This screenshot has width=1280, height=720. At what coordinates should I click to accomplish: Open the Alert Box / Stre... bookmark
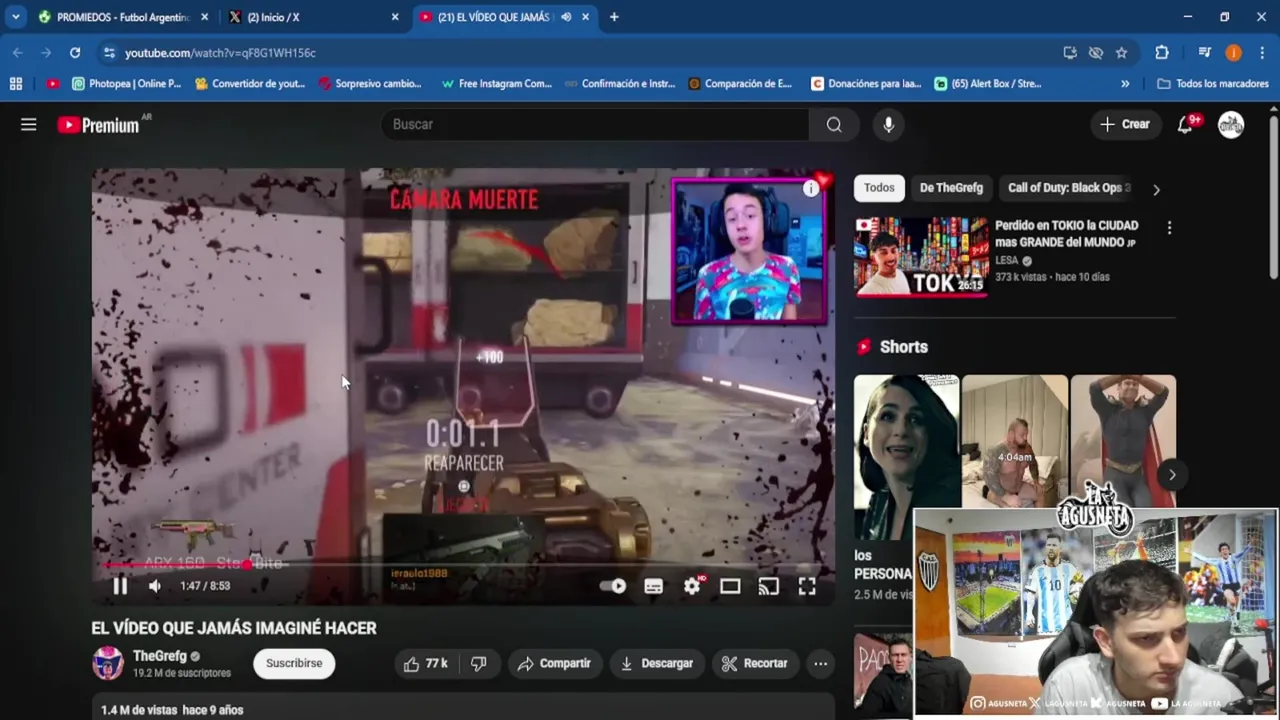988,84
